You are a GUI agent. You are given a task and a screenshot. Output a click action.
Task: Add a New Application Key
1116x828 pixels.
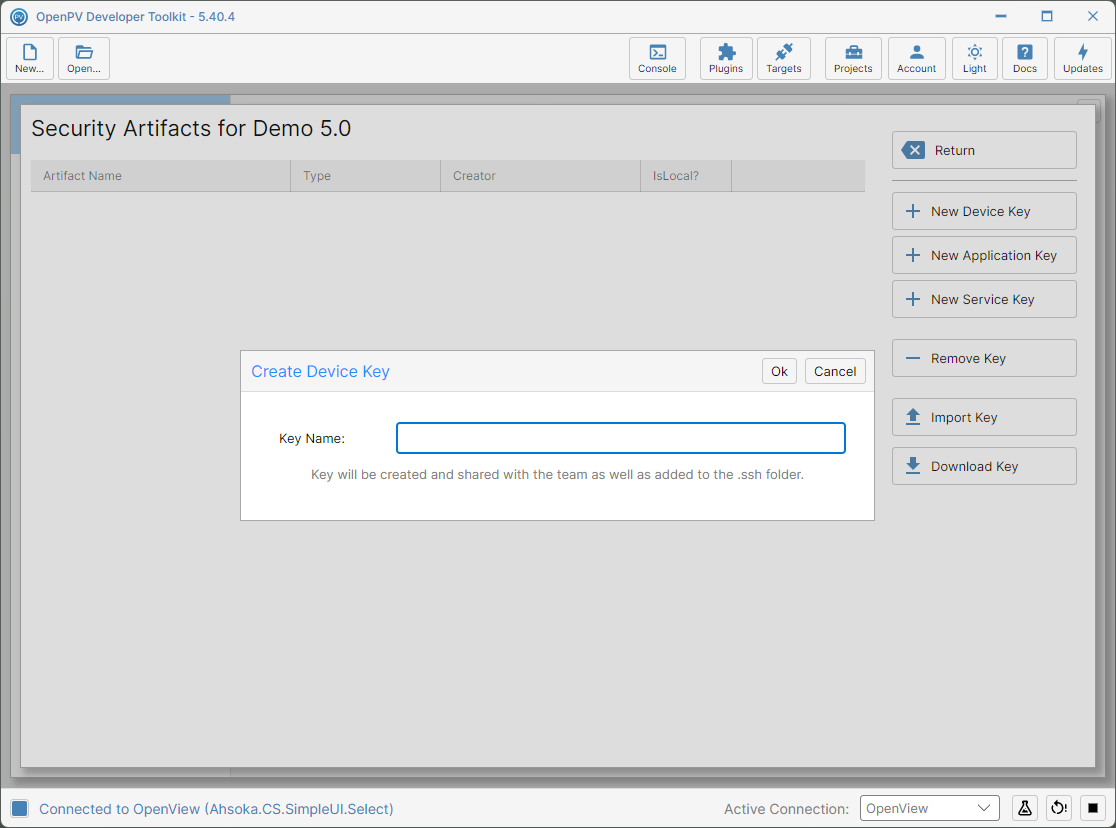point(984,256)
